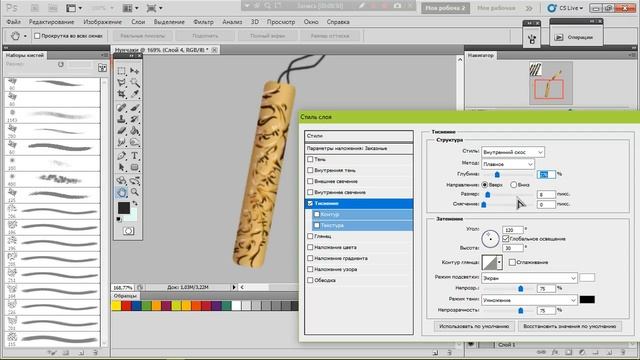This screenshot has height=360, width=640.
Task: Click the Использовать по умолчанию button
Action: tap(474, 326)
